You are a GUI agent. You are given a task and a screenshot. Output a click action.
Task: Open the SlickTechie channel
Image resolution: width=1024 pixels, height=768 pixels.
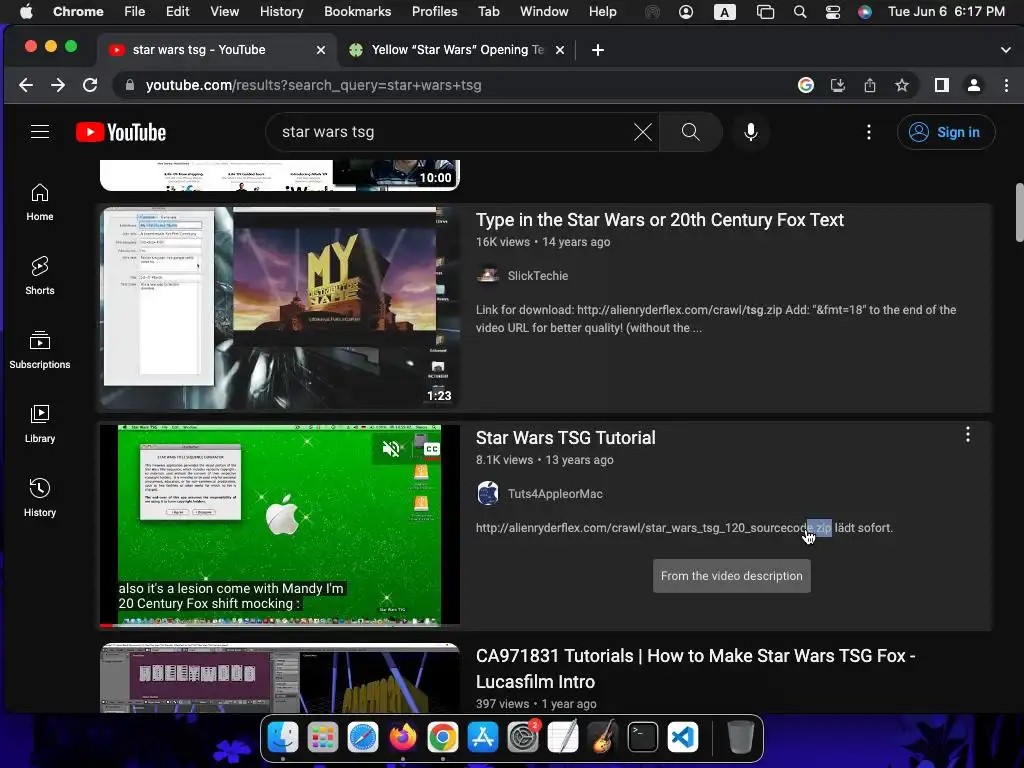(537, 276)
